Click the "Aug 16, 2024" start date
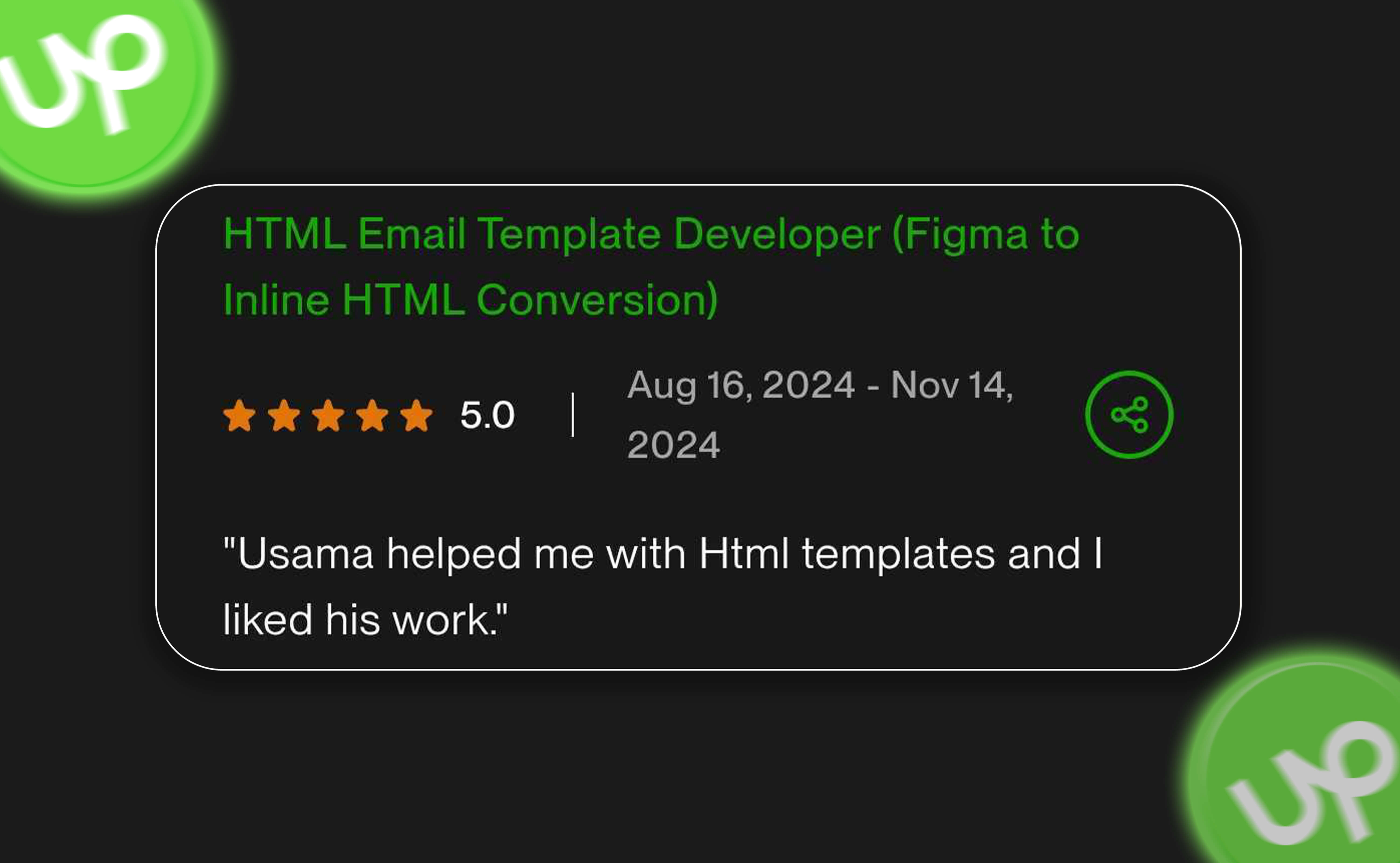 point(741,385)
